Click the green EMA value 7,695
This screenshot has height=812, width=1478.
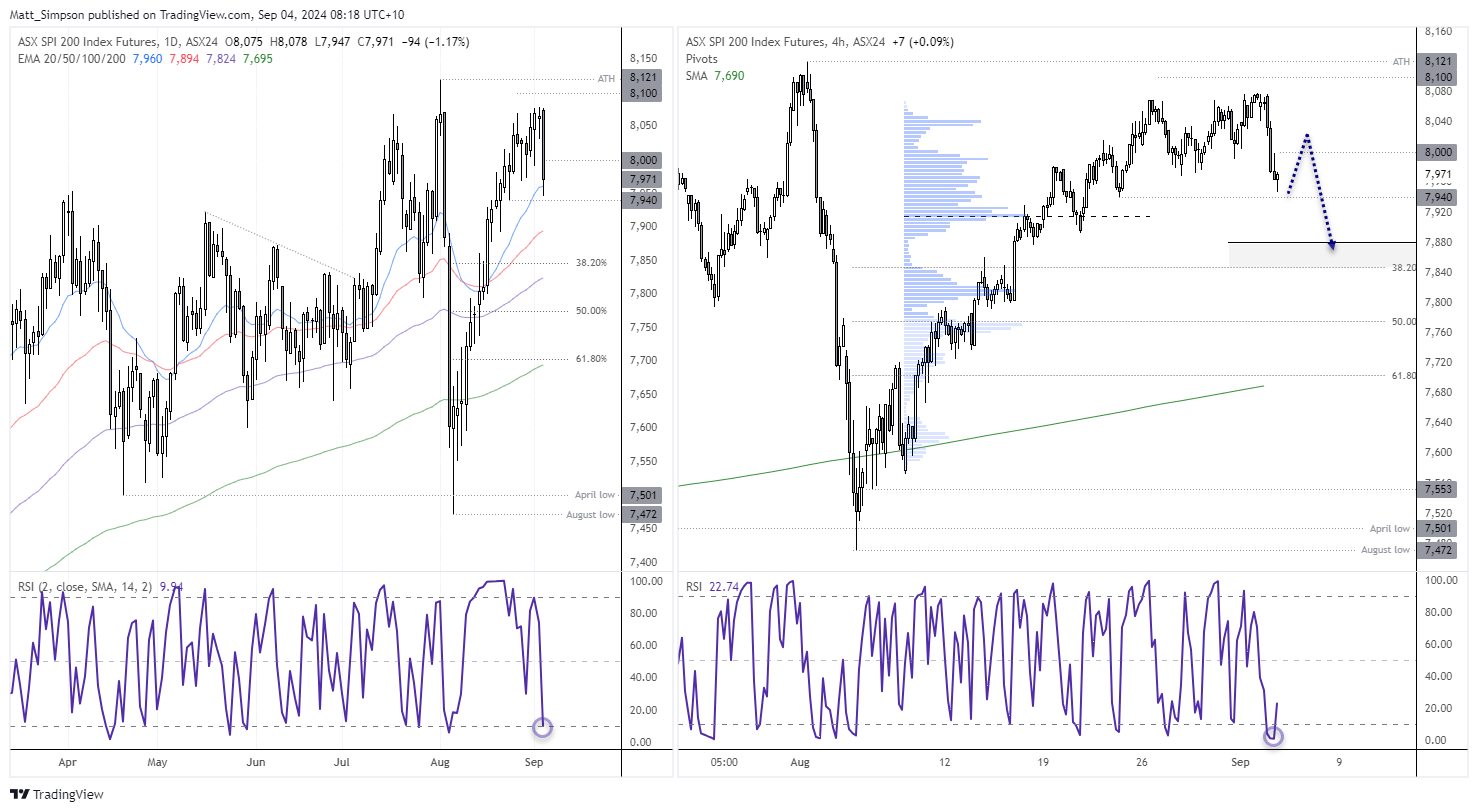(x=260, y=59)
